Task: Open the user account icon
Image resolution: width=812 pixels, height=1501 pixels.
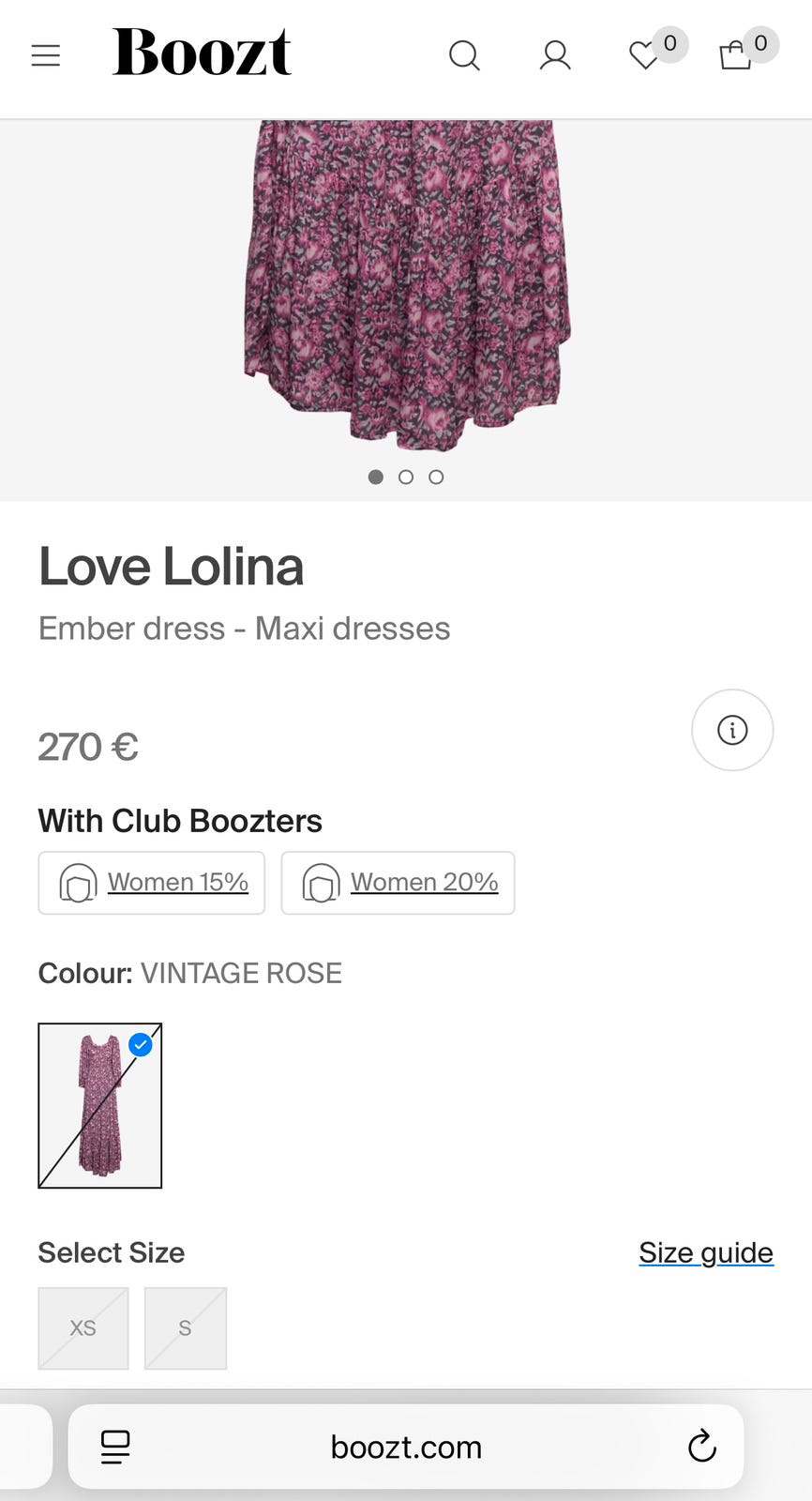Action: [555, 56]
